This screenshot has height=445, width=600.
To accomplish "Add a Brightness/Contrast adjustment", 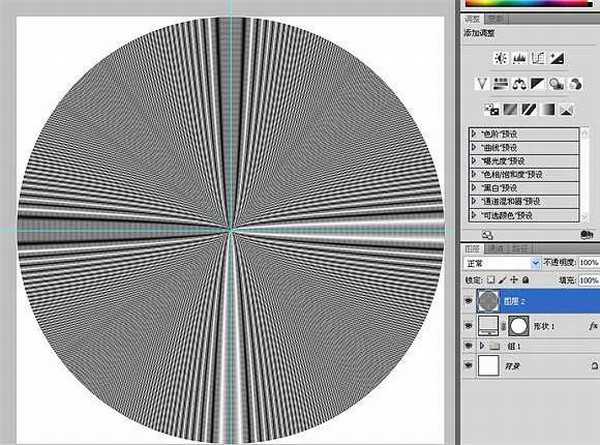I will point(500,58).
